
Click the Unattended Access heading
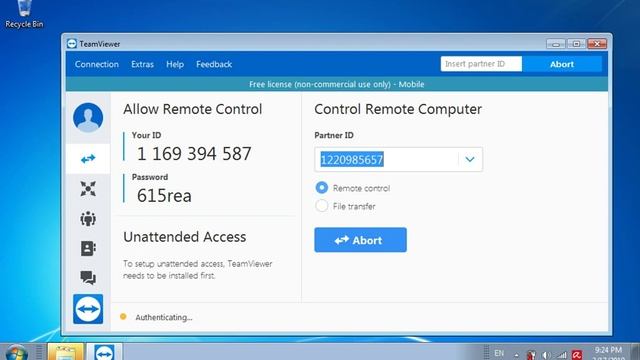click(184, 237)
